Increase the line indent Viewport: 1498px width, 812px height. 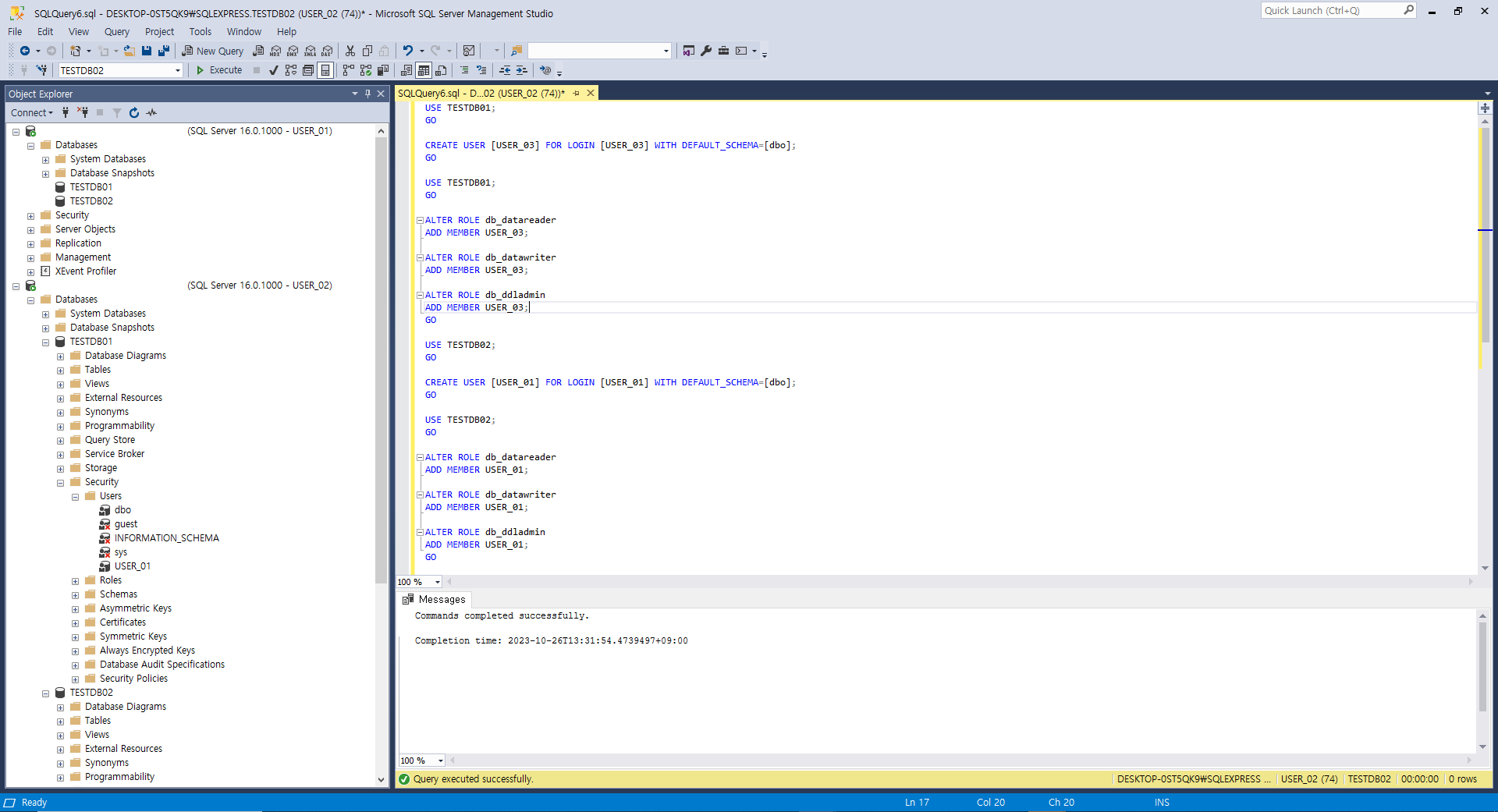(522, 70)
